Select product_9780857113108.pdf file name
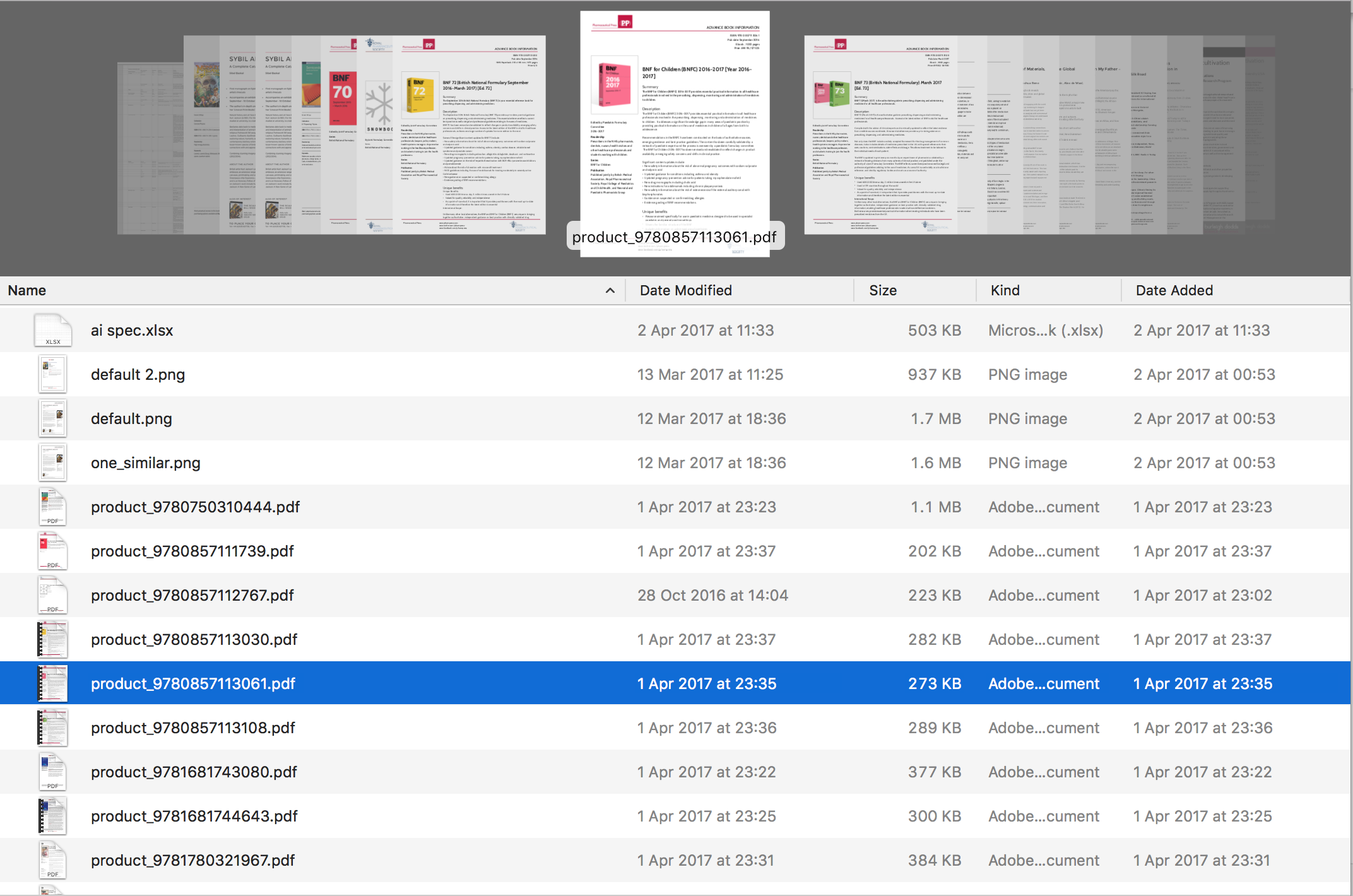Screen dimensions: 1353x896 [x=193, y=728]
